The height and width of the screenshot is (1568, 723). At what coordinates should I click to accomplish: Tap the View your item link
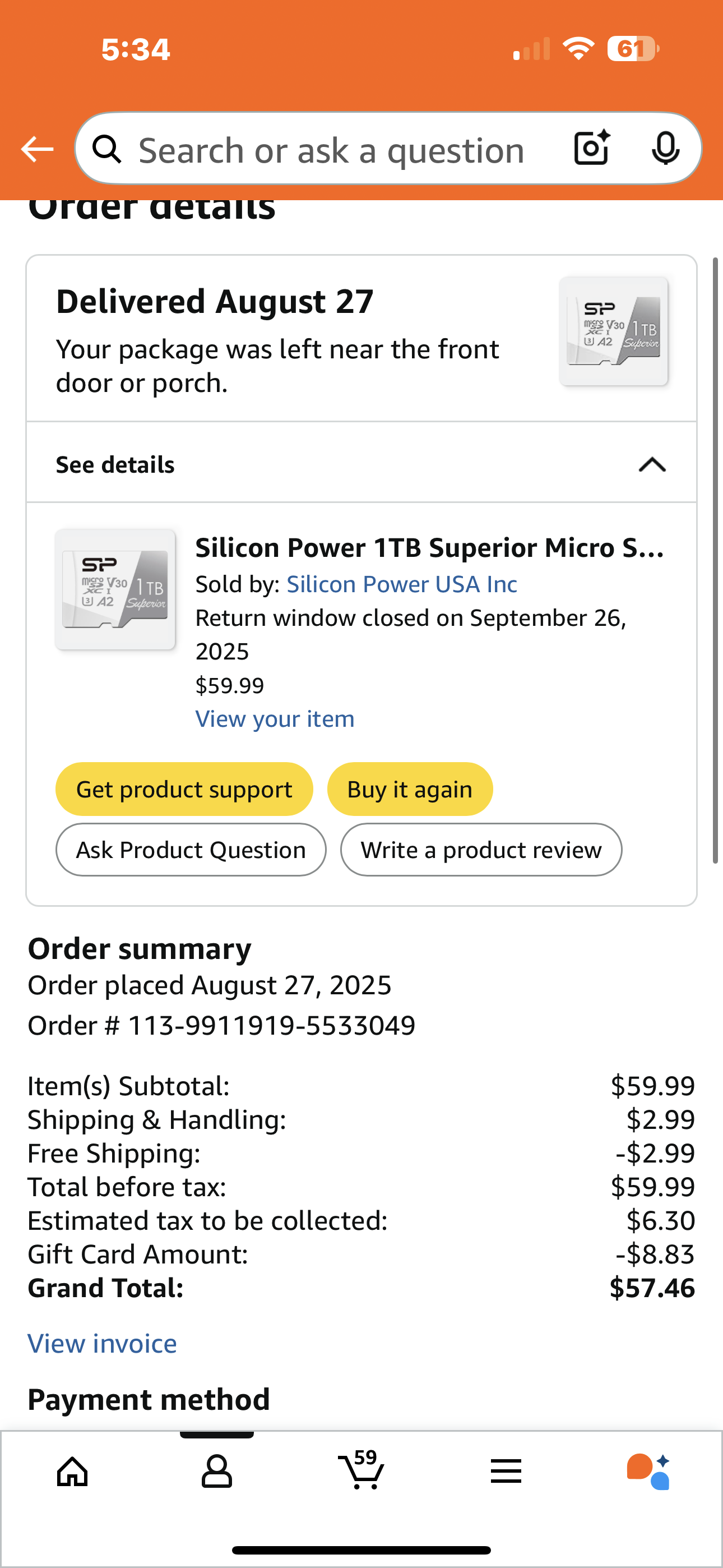pos(275,719)
